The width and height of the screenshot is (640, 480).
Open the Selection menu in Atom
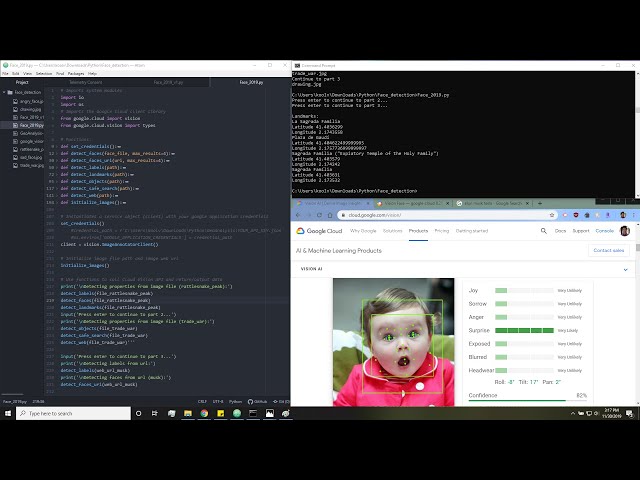pyautogui.click(x=44, y=73)
